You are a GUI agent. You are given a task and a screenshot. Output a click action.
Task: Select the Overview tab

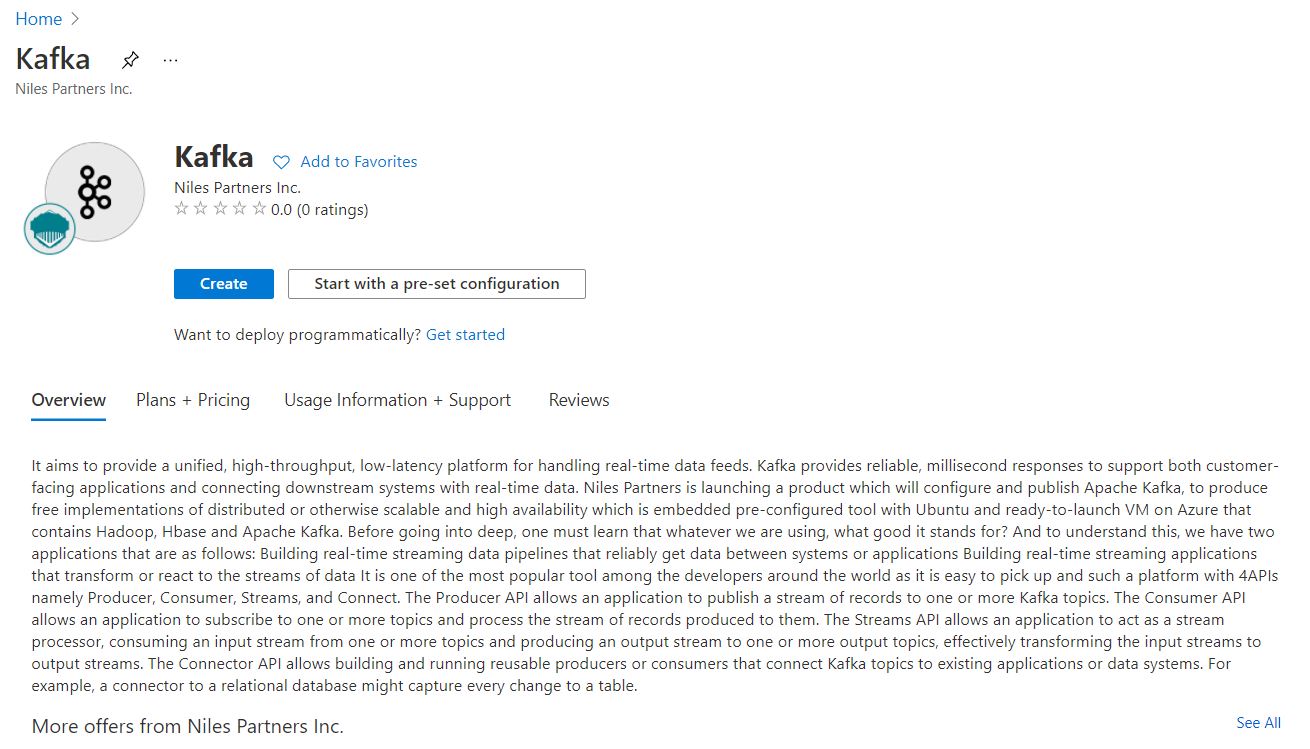68,400
